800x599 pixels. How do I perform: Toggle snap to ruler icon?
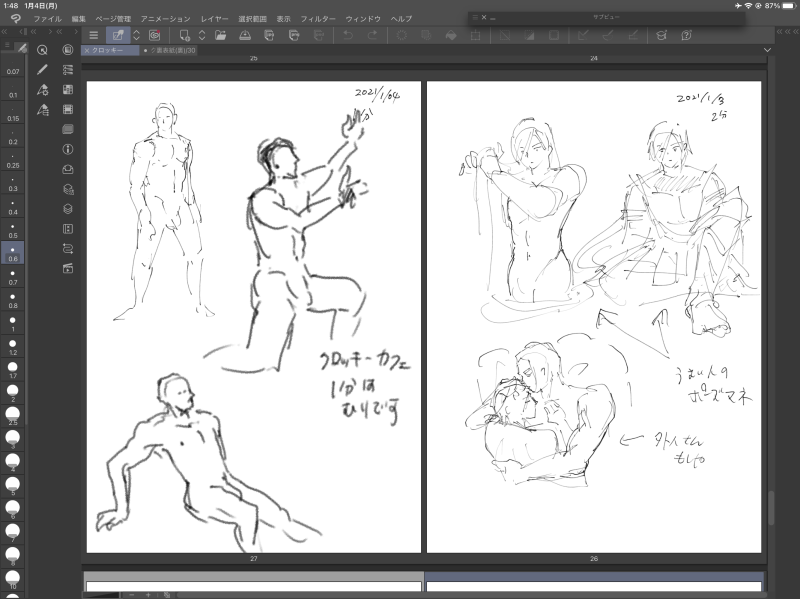click(583, 35)
